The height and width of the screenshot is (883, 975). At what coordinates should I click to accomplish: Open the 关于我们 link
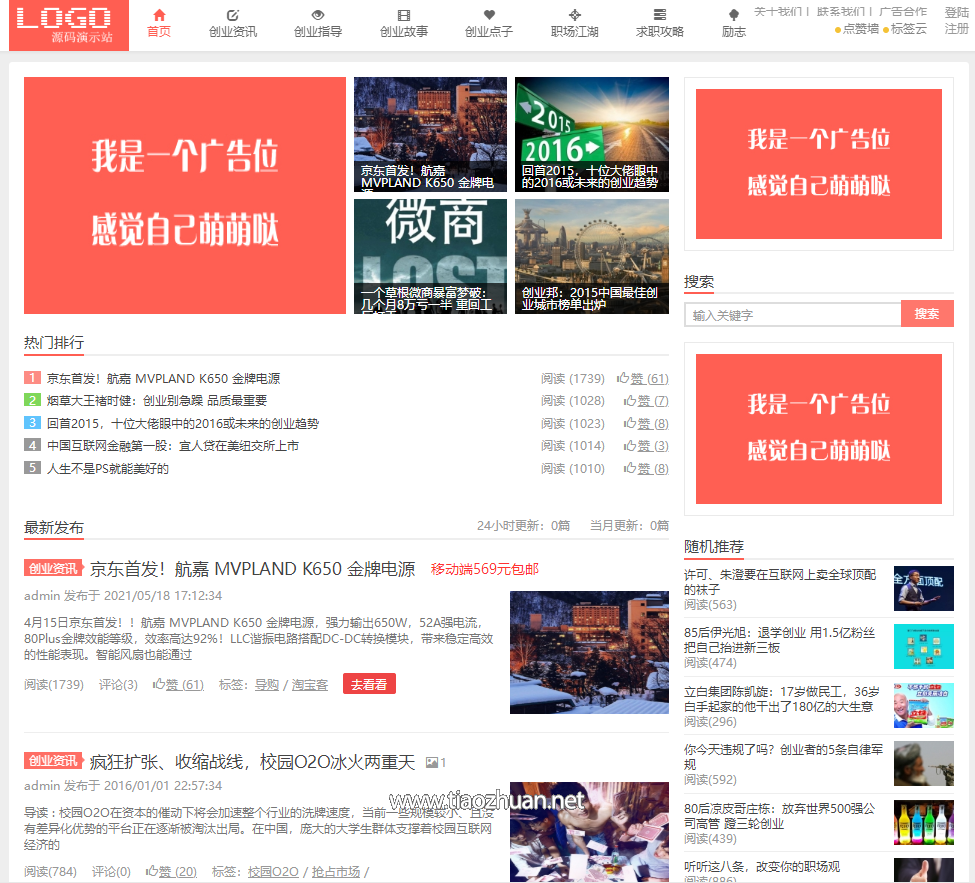777,11
